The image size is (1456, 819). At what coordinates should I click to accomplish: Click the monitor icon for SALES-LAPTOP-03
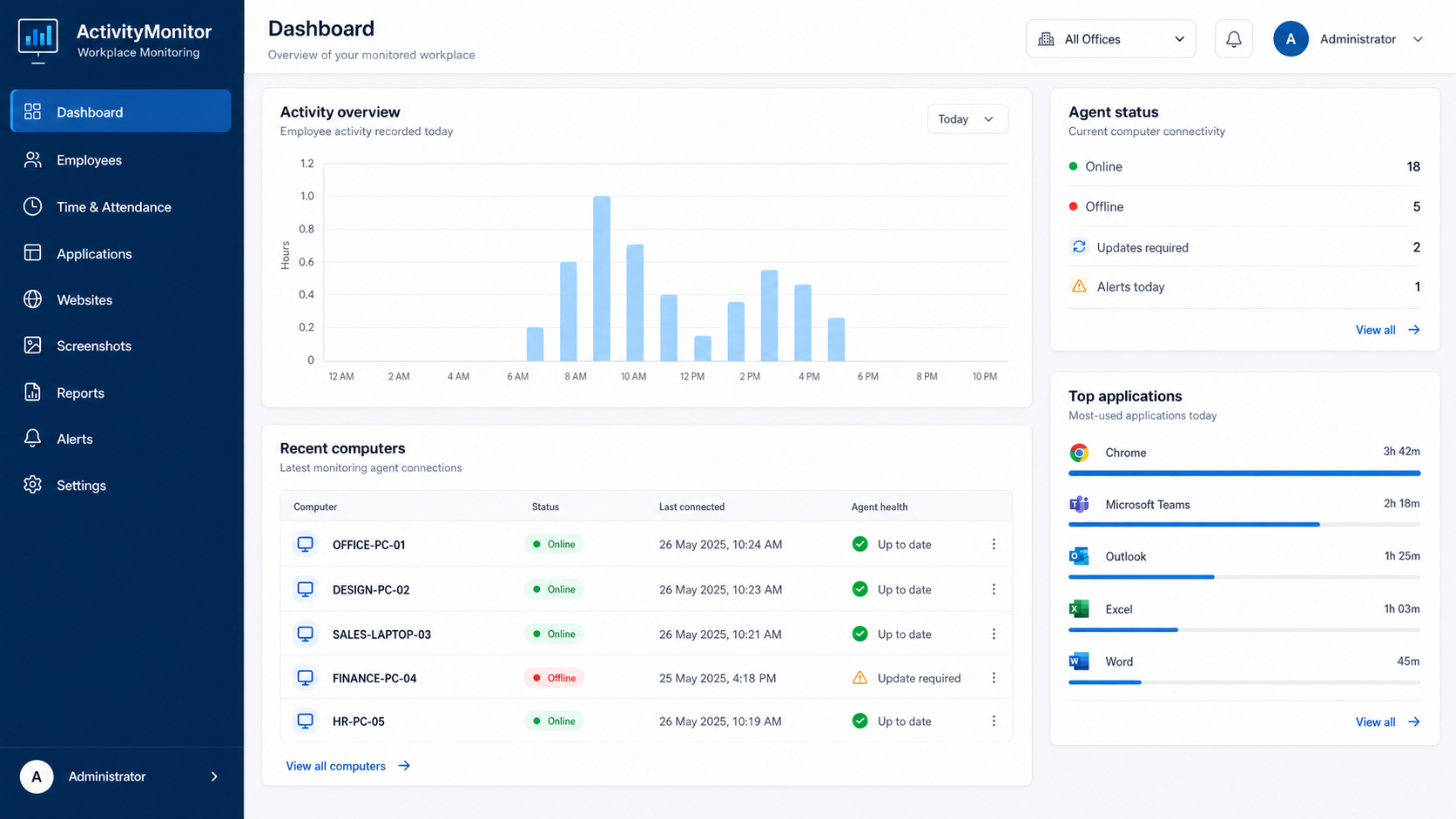pos(306,634)
